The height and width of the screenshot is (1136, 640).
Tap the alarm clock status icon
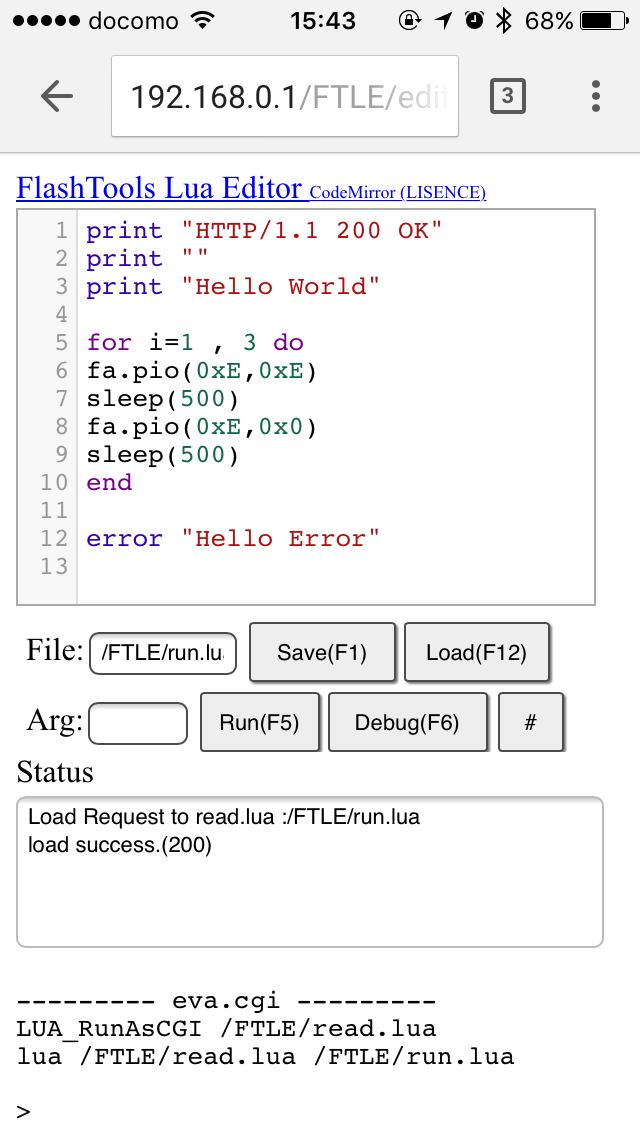(474, 21)
